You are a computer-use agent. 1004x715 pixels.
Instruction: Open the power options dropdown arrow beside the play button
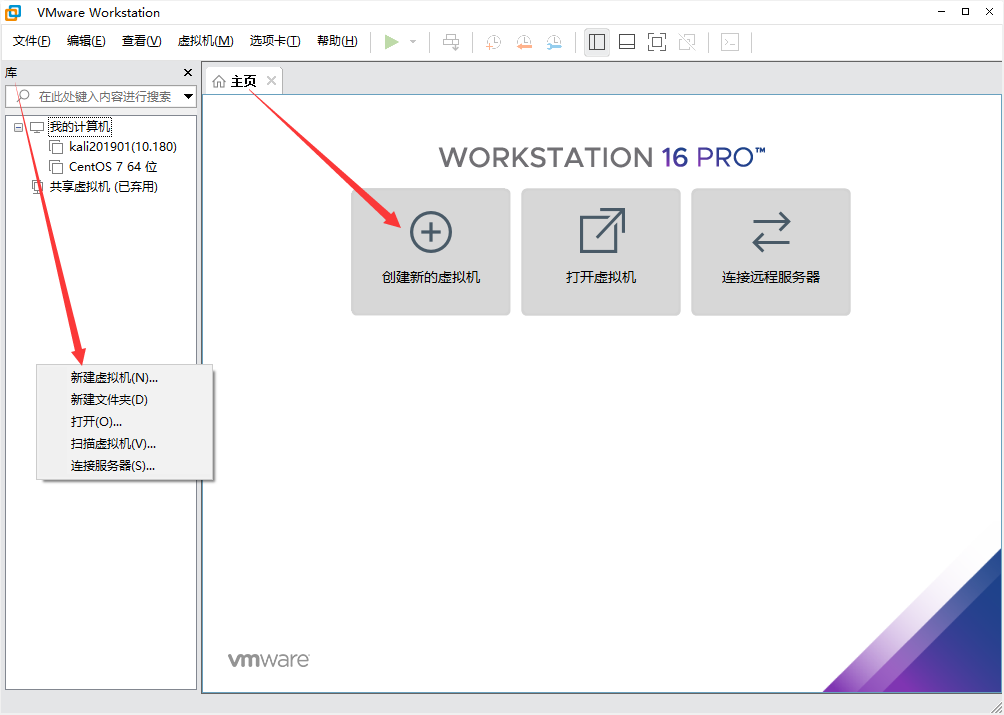tap(413, 42)
